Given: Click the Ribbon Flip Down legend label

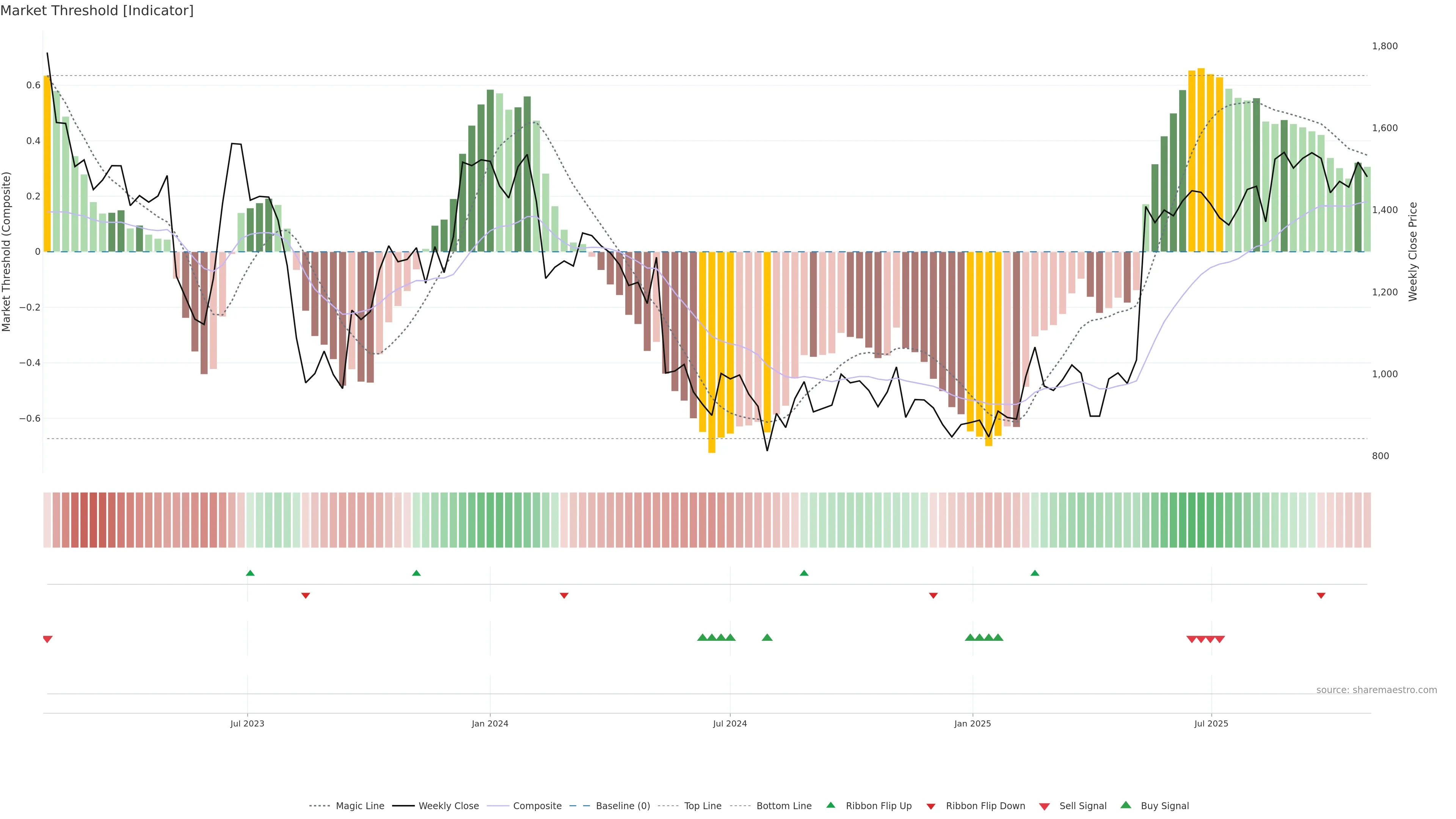Looking at the screenshot, I should (x=985, y=806).
